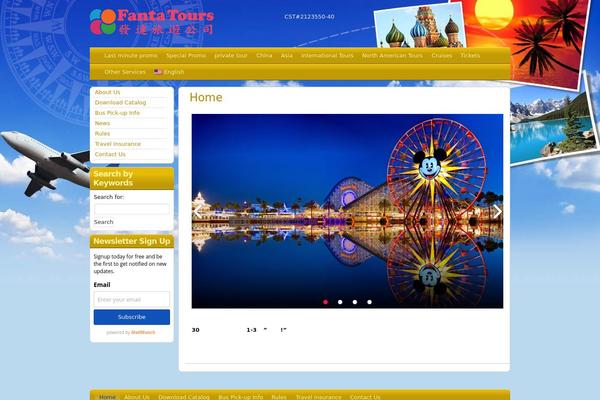The height and width of the screenshot is (400, 600).
Task: Advance to the next slide arrow
Action: [x=497, y=211]
